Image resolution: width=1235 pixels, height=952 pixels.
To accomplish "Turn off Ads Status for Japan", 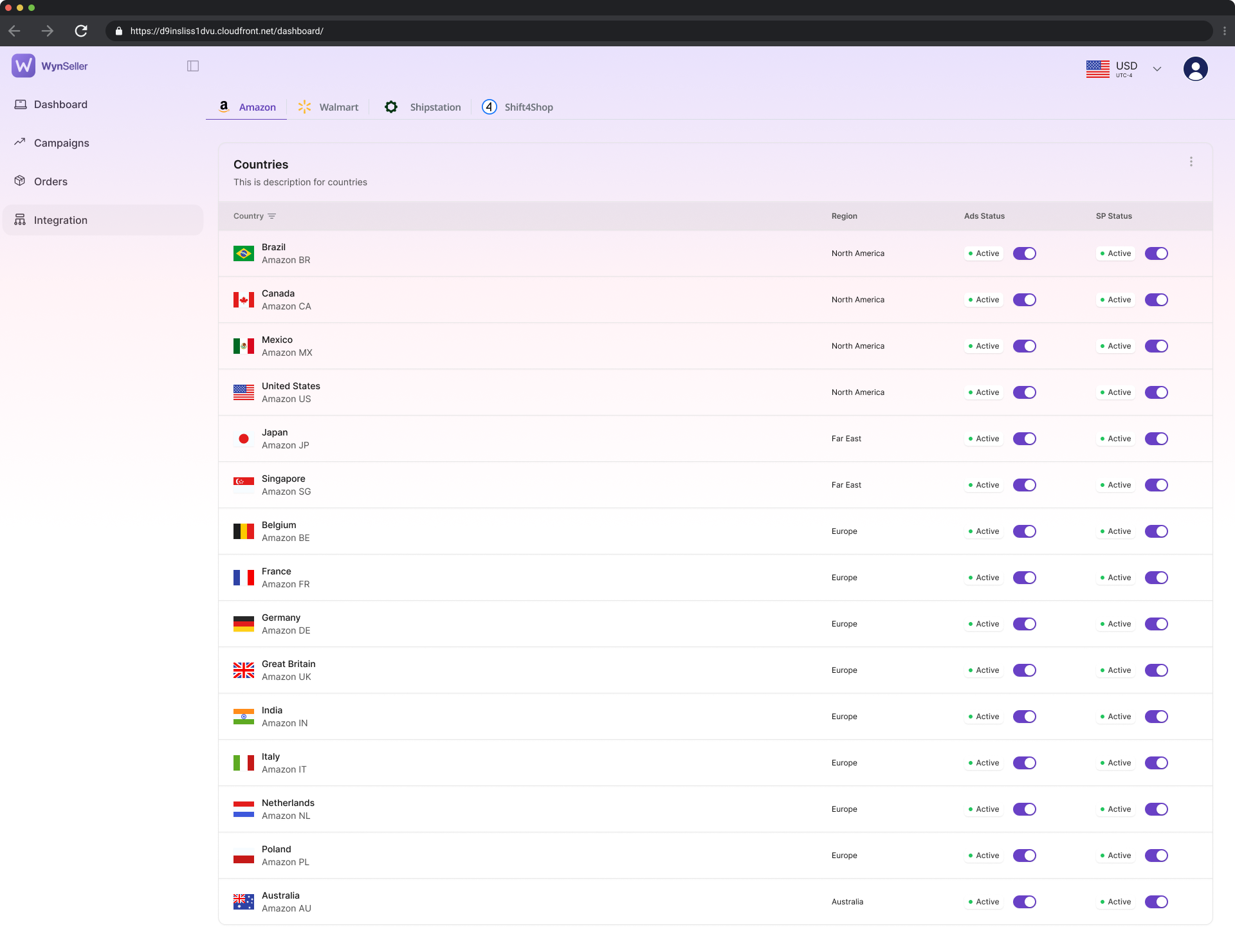I will (x=1024, y=439).
